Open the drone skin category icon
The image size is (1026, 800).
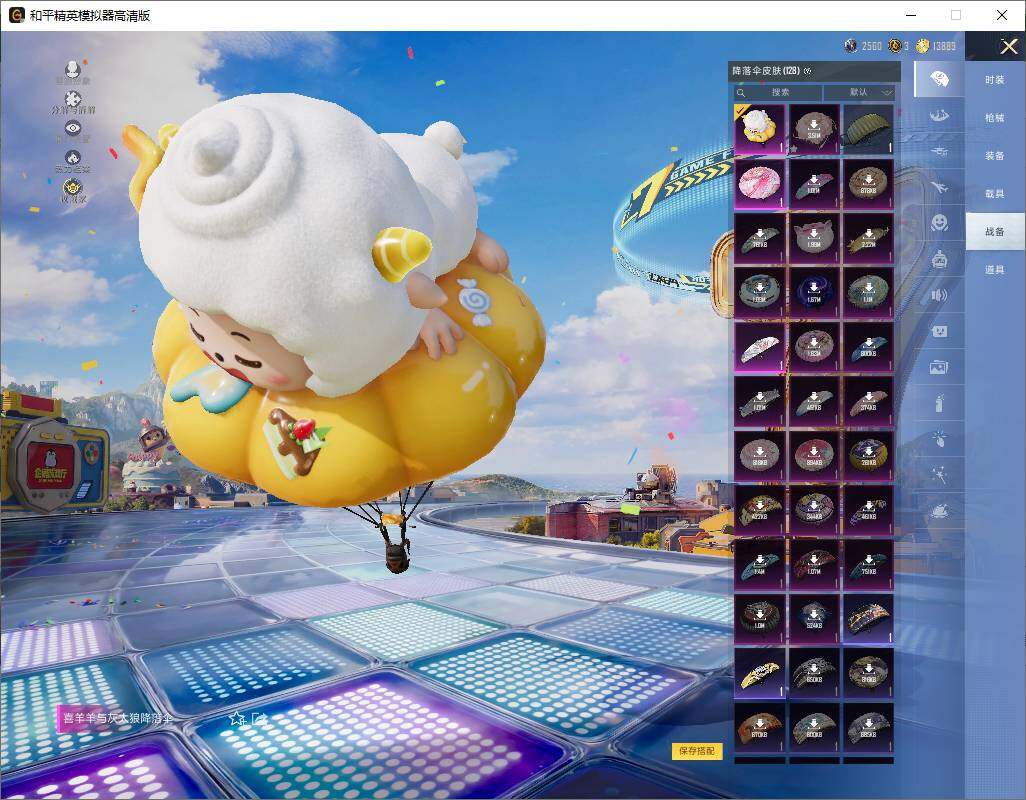pyautogui.click(x=939, y=152)
